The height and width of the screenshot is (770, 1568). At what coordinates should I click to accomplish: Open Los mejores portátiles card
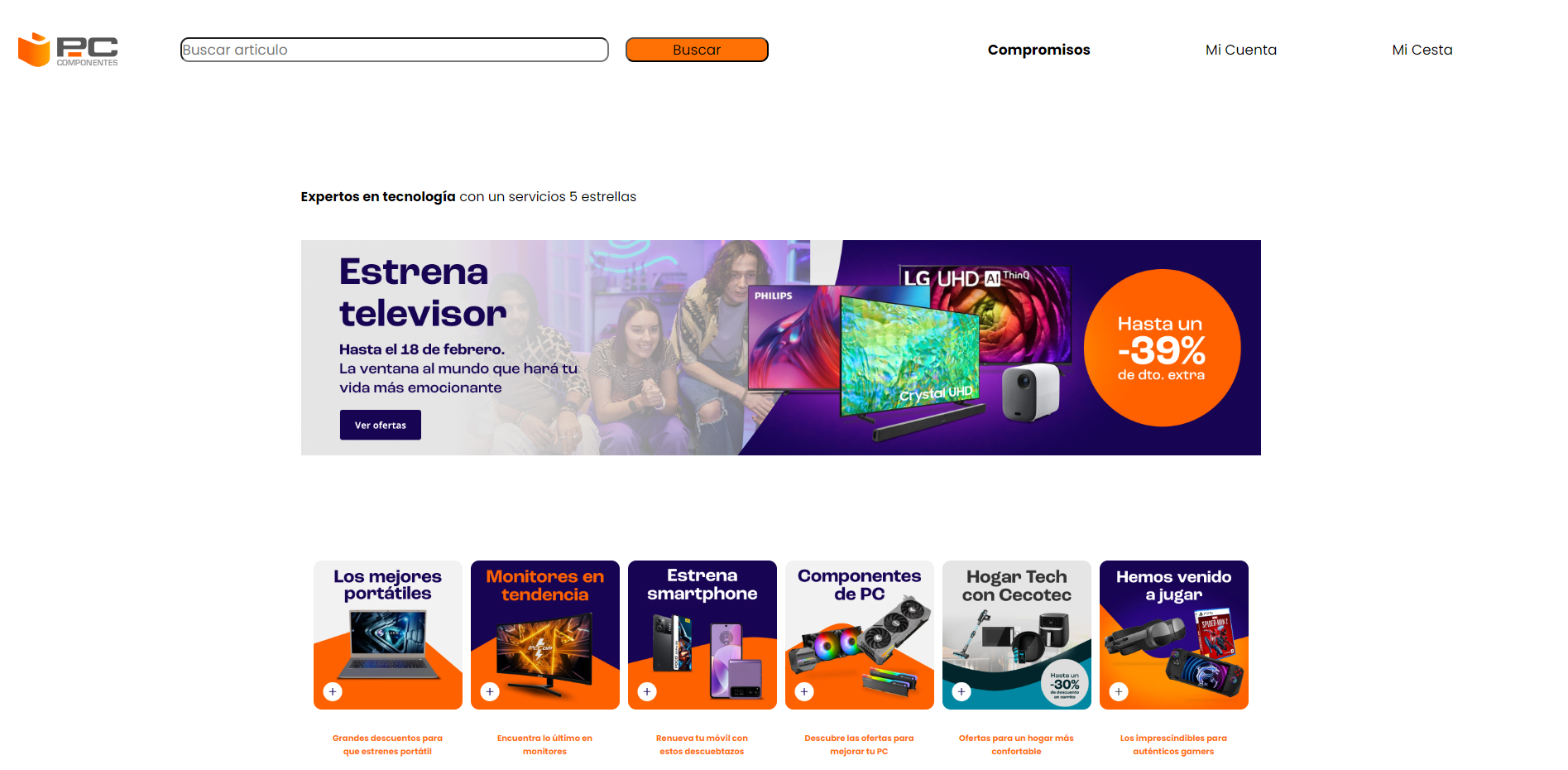(388, 635)
